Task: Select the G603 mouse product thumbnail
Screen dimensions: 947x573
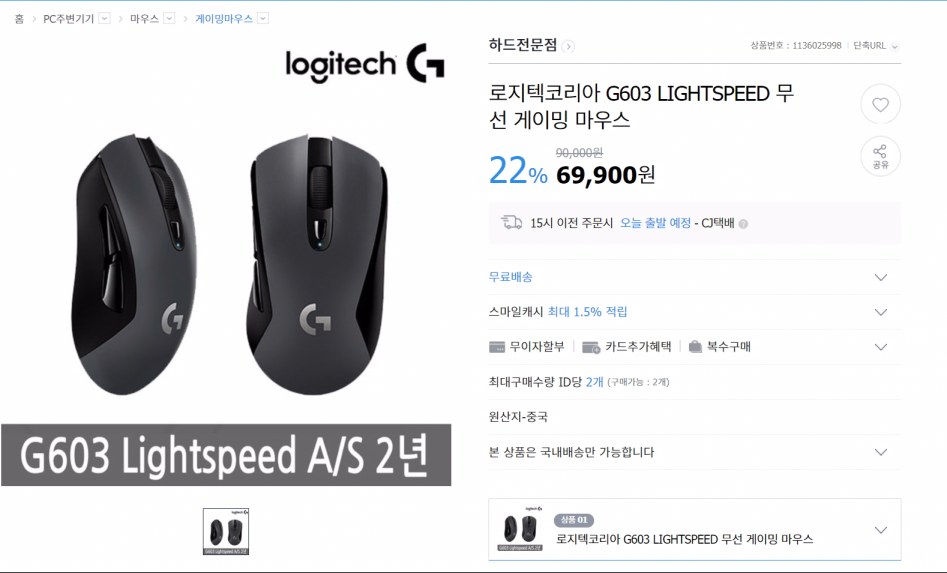Action: pyautogui.click(x=226, y=531)
